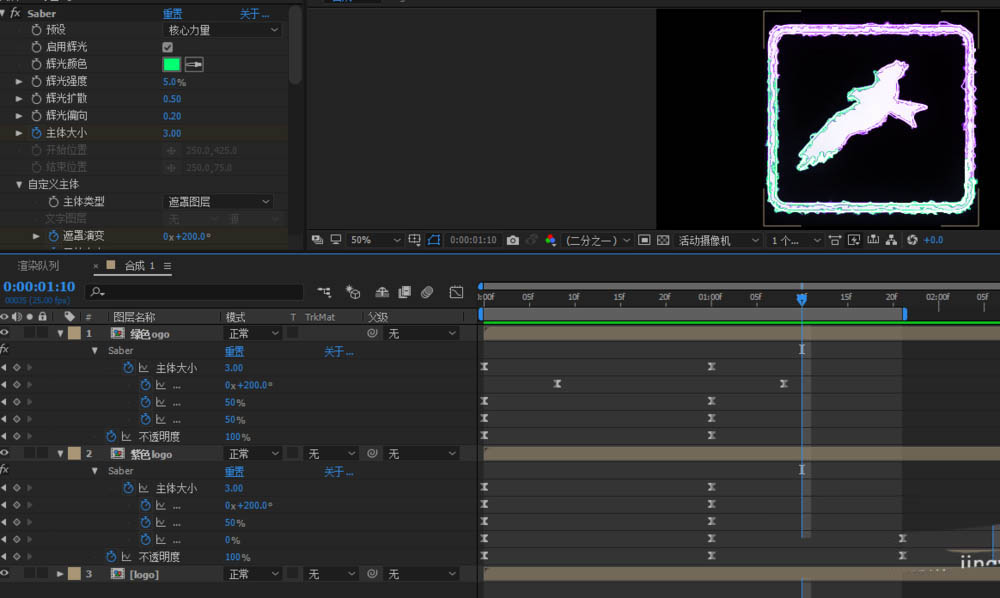This screenshot has height=598, width=1000.
Task: Open the green 辉光颜色 color swatch
Action: 172,64
